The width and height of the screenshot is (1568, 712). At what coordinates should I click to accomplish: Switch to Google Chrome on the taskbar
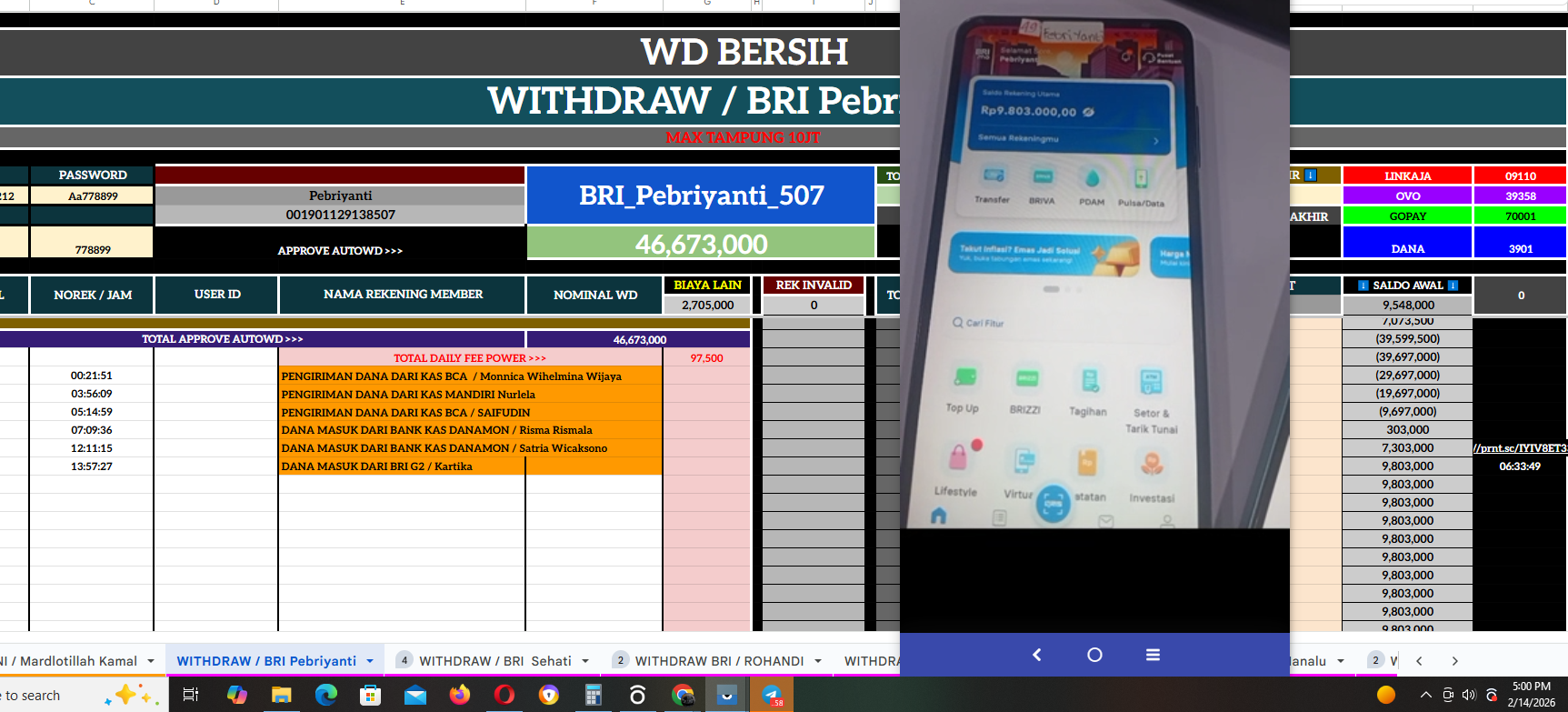[x=683, y=696]
